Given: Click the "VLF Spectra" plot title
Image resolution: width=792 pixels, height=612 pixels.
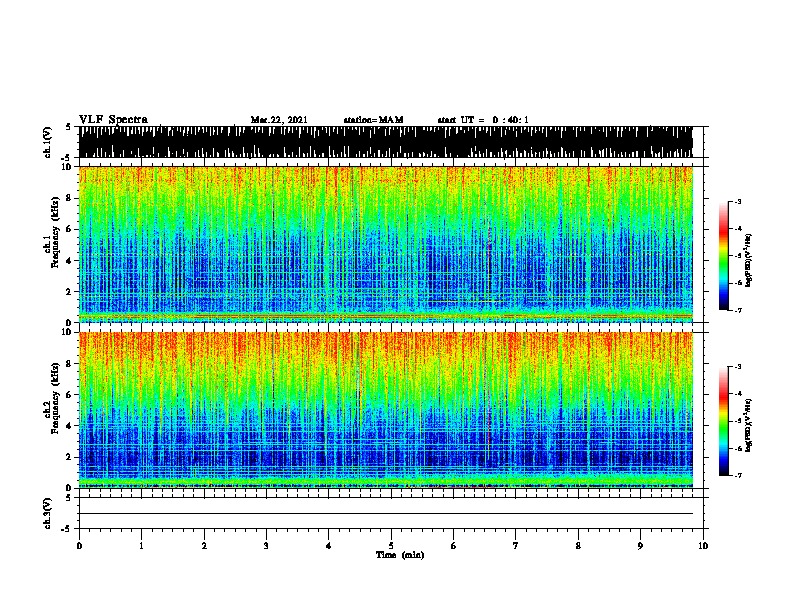Looking at the screenshot, I should pos(113,119).
